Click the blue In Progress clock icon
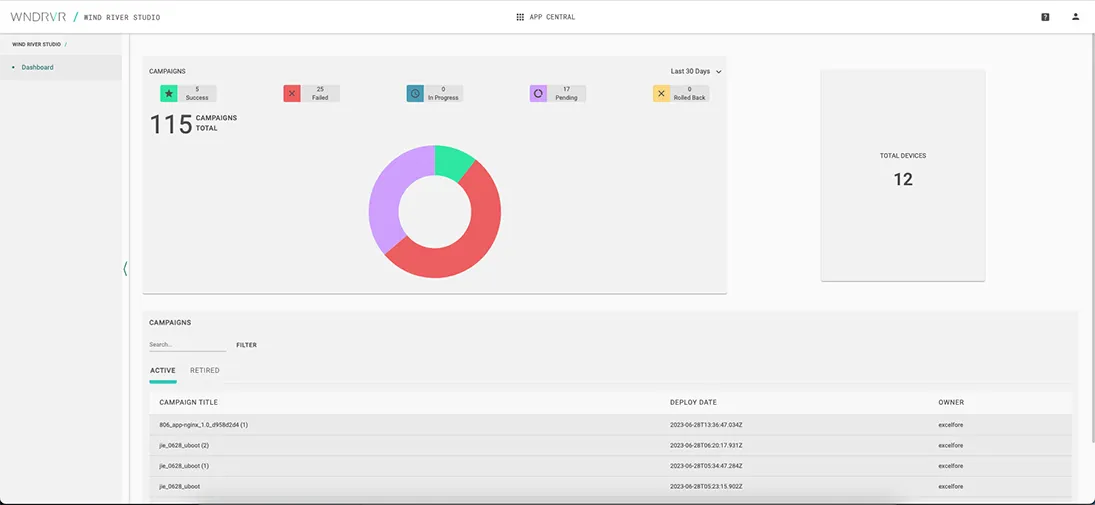 tap(415, 94)
